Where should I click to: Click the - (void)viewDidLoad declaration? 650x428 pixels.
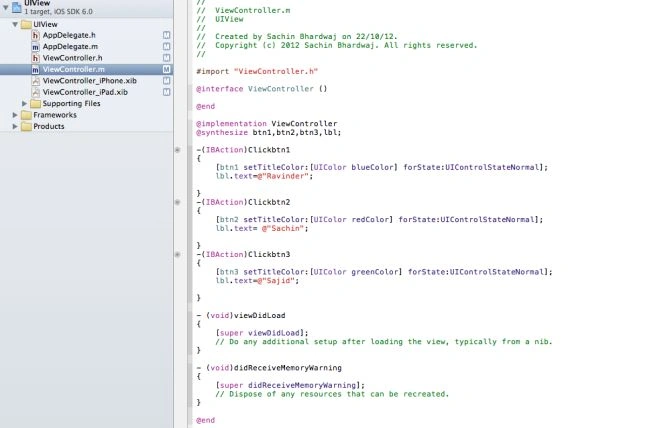coord(241,316)
